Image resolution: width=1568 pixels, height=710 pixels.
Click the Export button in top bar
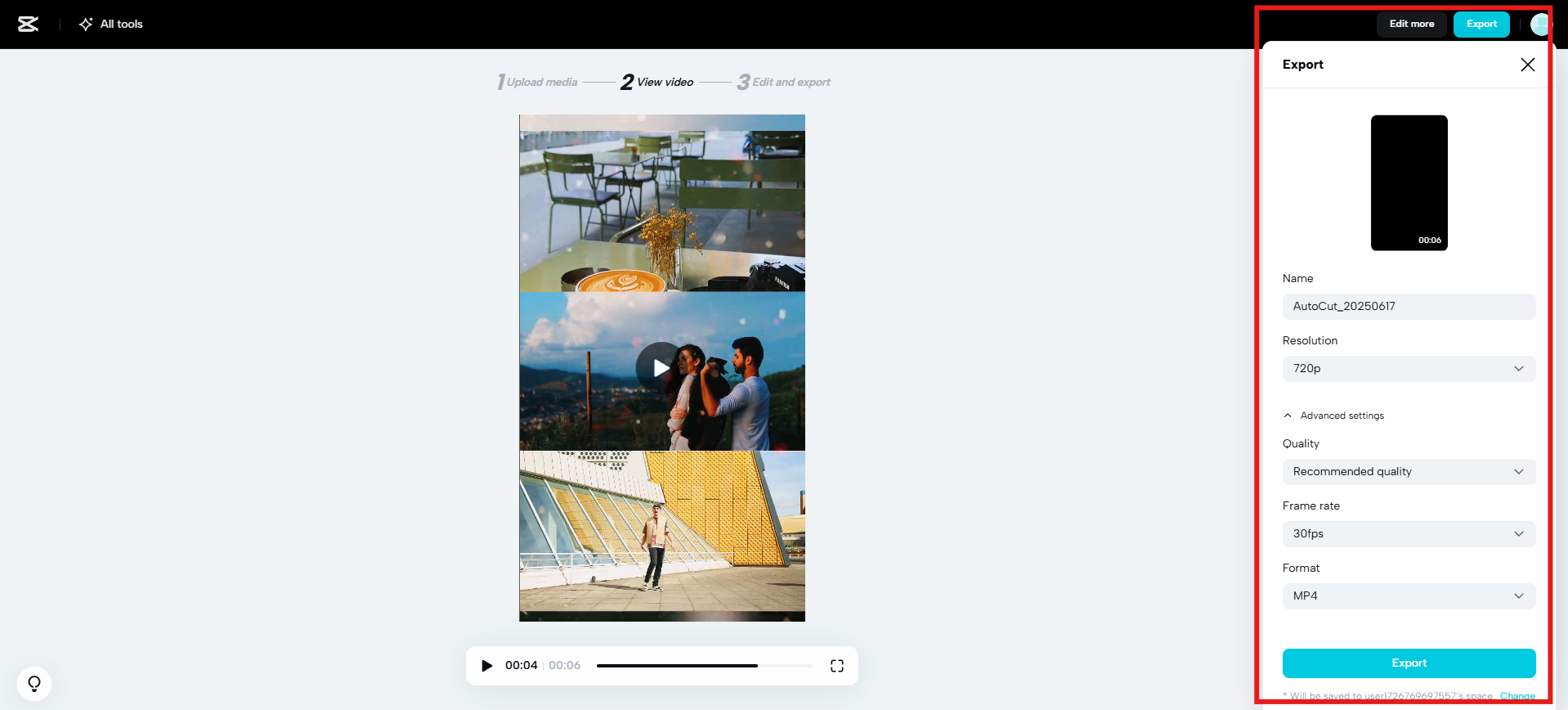pyautogui.click(x=1481, y=25)
